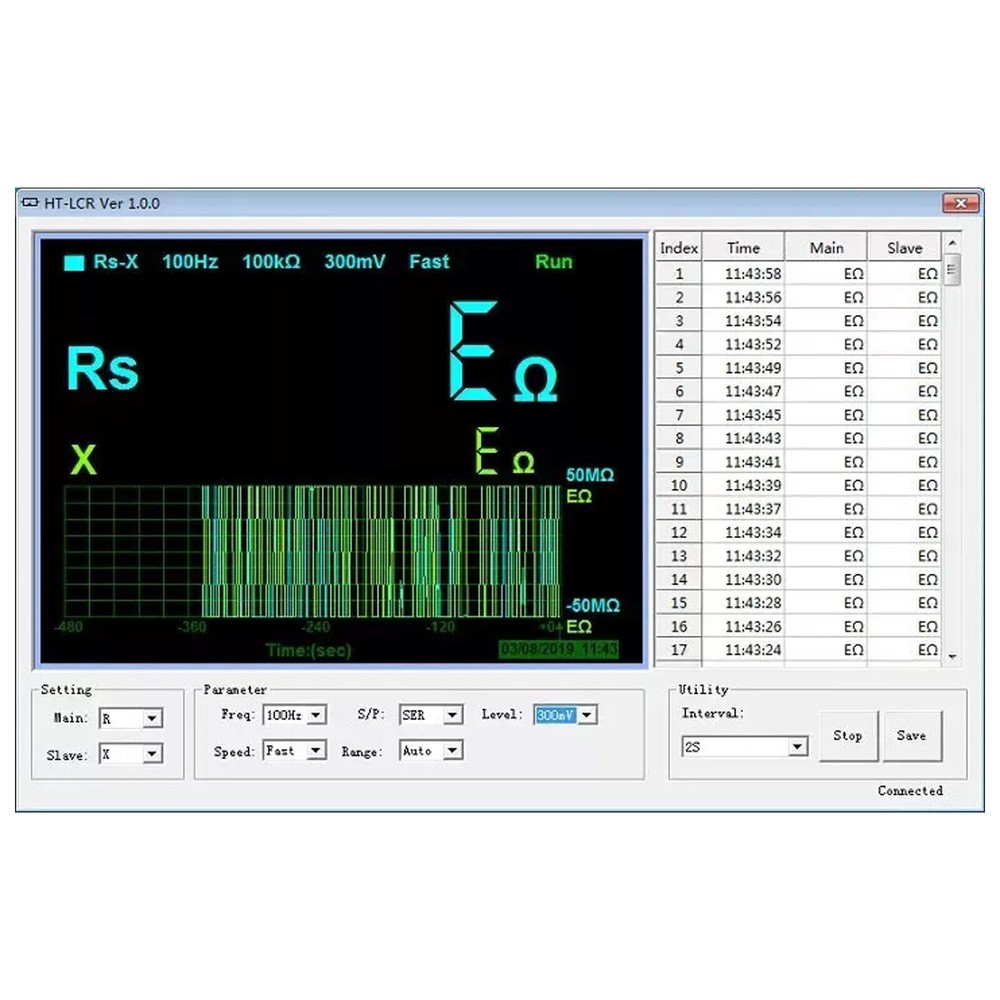The width and height of the screenshot is (1000, 1000).
Task: Select row with time 11:43:49
Action: tap(798, 368)
